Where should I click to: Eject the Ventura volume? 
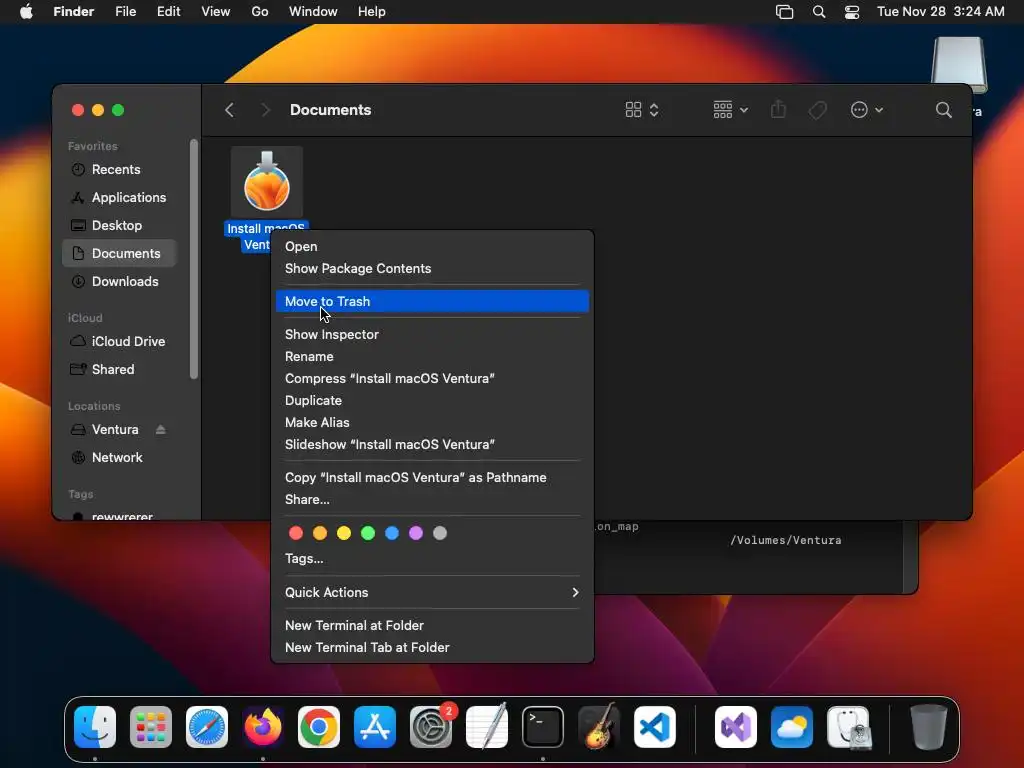(x=161, y=430)
